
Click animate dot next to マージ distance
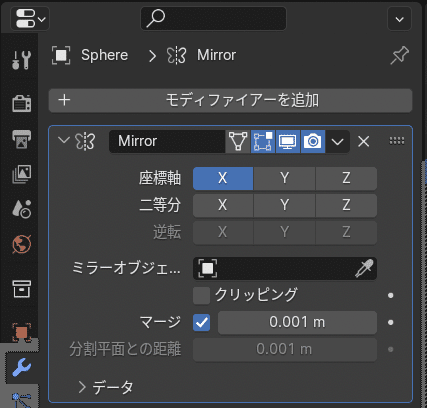391,322
